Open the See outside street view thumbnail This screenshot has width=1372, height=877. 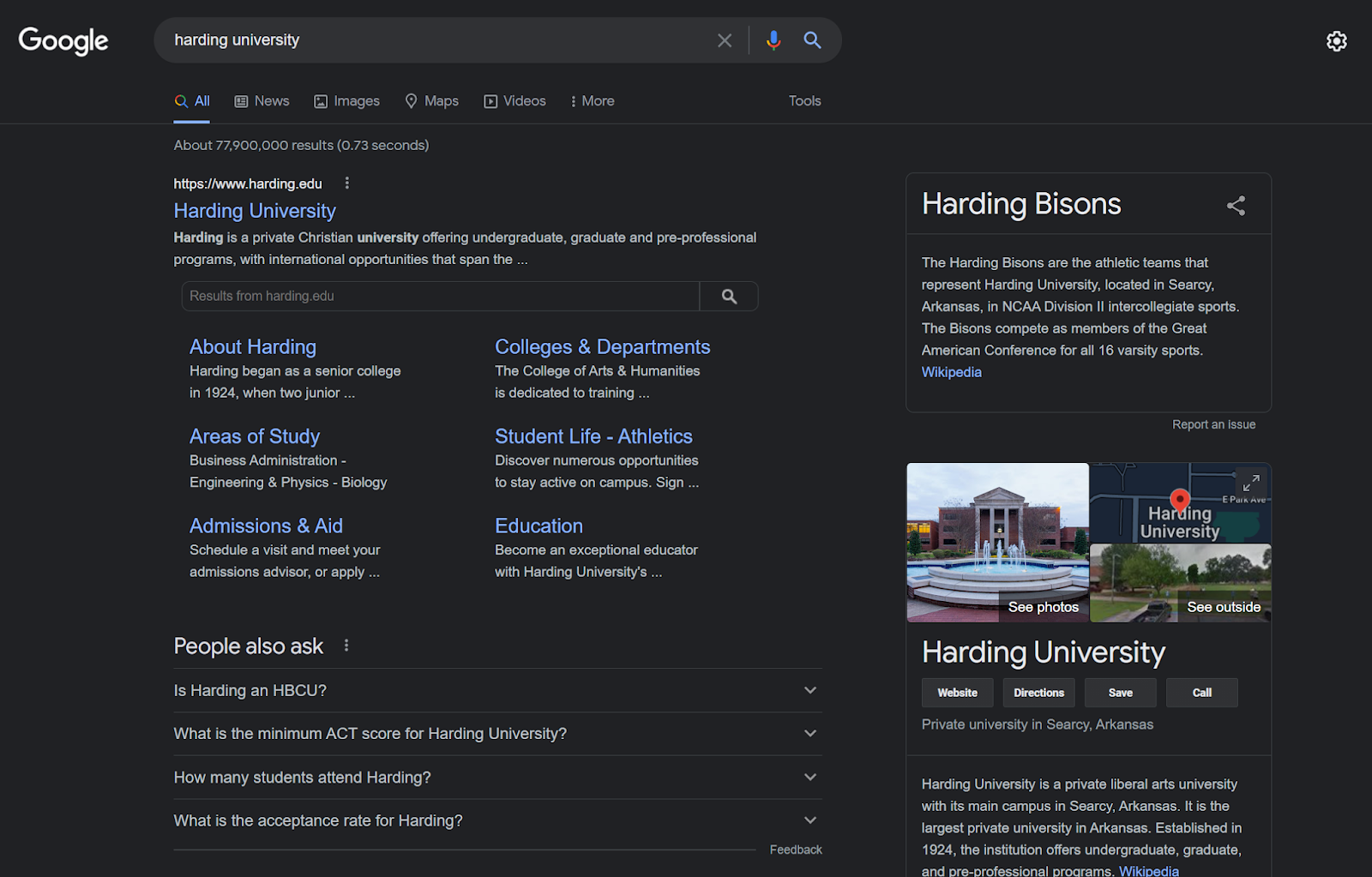[1181, 583]
